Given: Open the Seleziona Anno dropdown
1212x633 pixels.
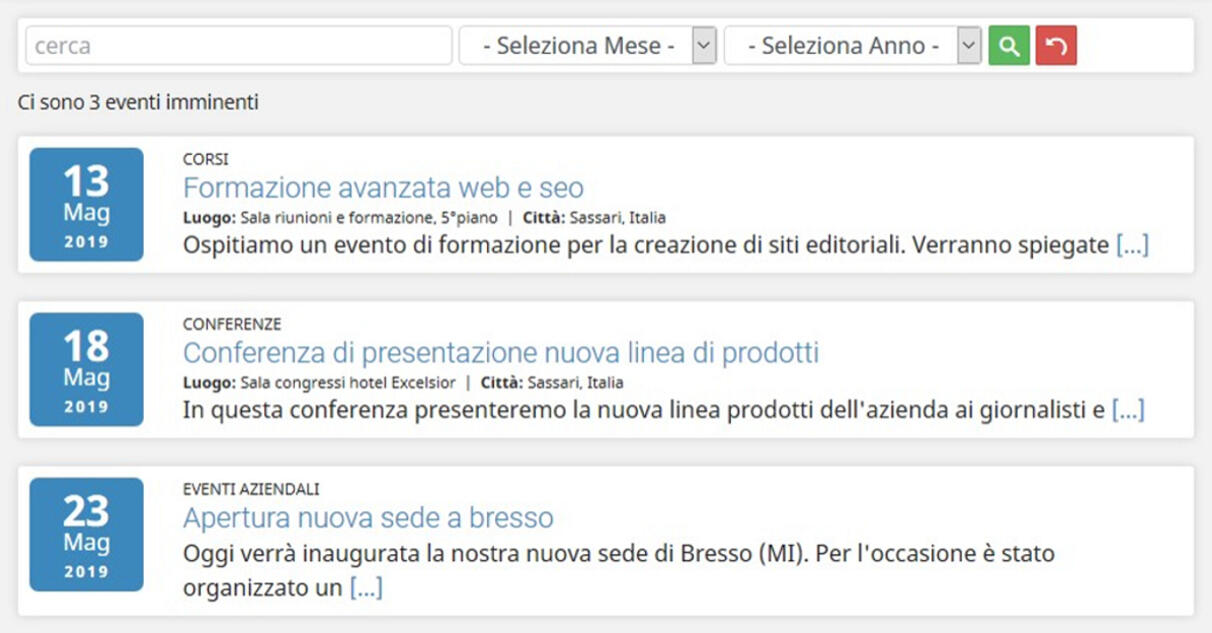Looking at the screenshot, I should [853, 46].
